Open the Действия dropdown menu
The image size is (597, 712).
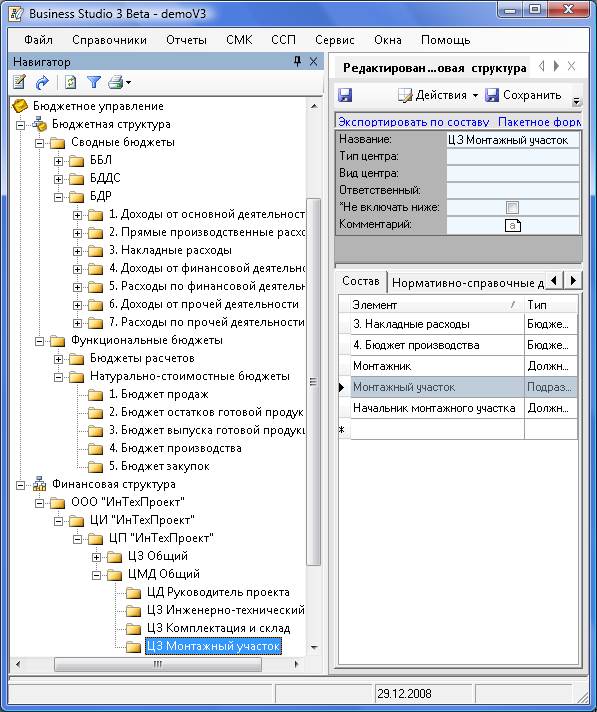(438, 95)
